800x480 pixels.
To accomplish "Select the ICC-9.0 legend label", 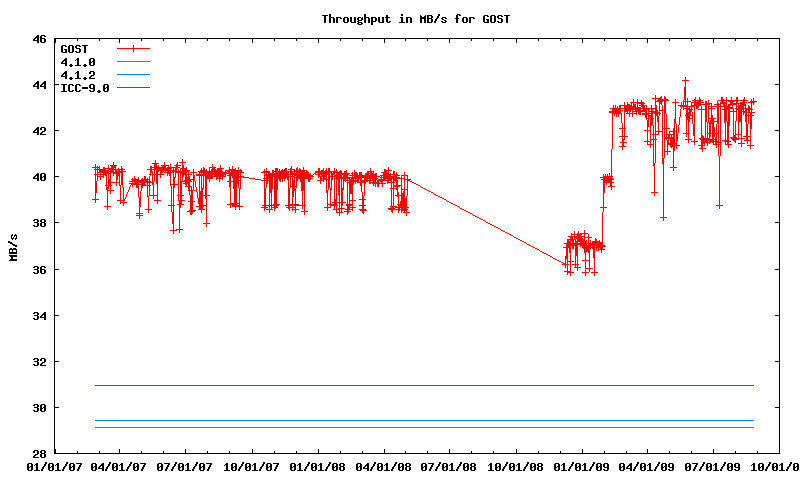I will click(85, 88).
